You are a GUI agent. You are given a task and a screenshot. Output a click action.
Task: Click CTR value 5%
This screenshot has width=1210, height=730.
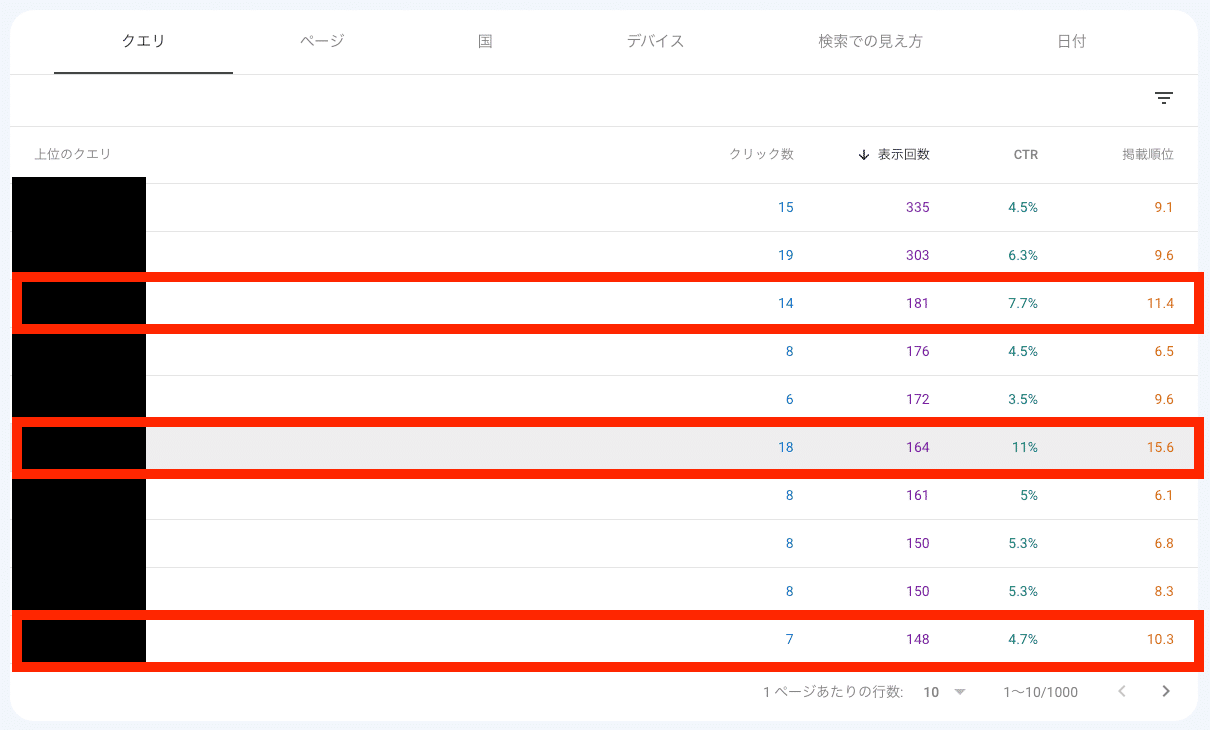coord(1028,495)
